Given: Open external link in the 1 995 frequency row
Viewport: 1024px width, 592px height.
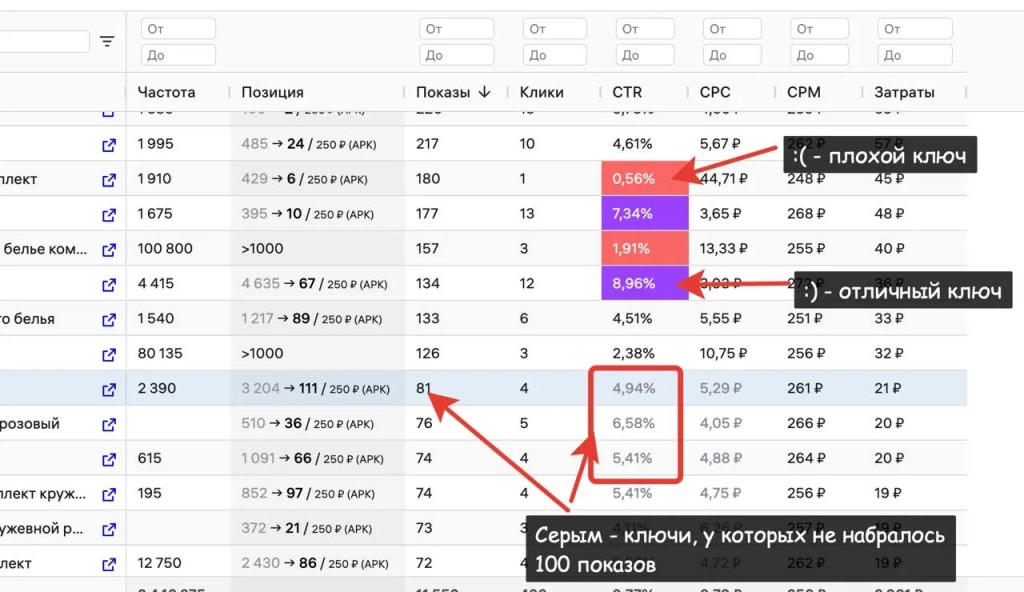Looking at the screenshot, I should 109,144.
